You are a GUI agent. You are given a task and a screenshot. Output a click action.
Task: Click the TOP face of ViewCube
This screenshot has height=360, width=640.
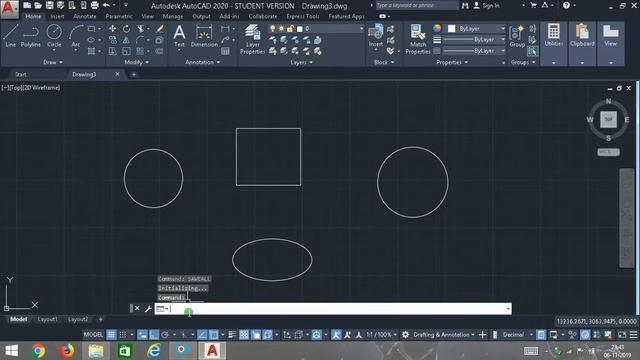pyautogui.click(x=608, y=120)
